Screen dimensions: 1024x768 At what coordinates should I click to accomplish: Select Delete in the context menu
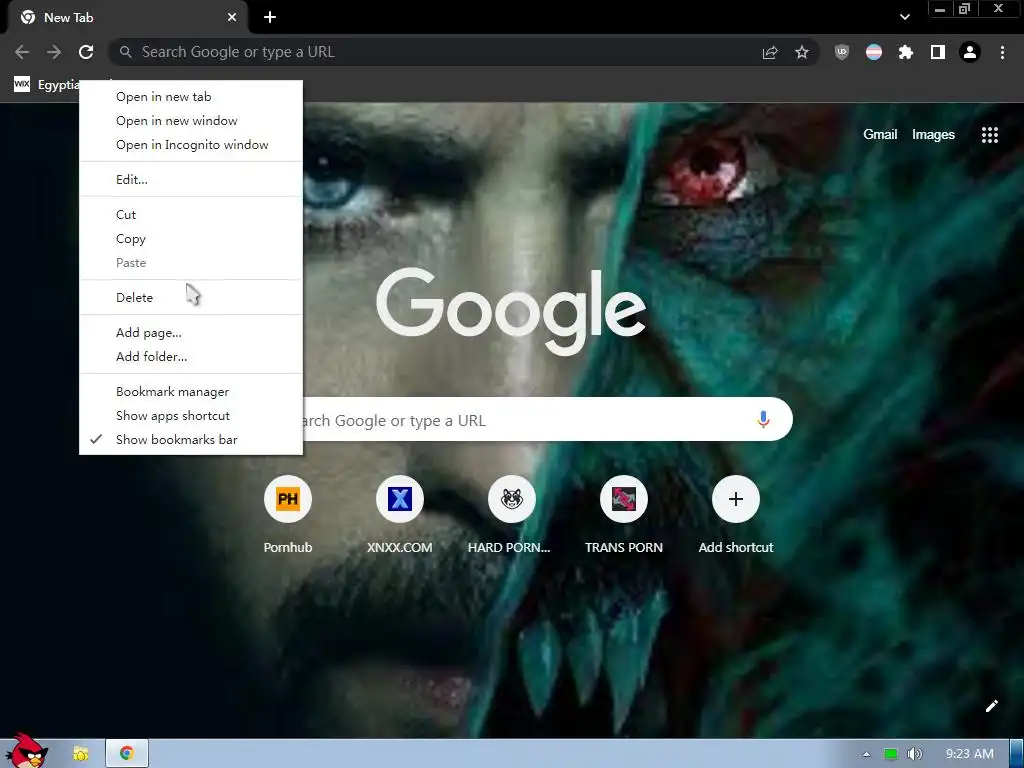pos(191,298)
